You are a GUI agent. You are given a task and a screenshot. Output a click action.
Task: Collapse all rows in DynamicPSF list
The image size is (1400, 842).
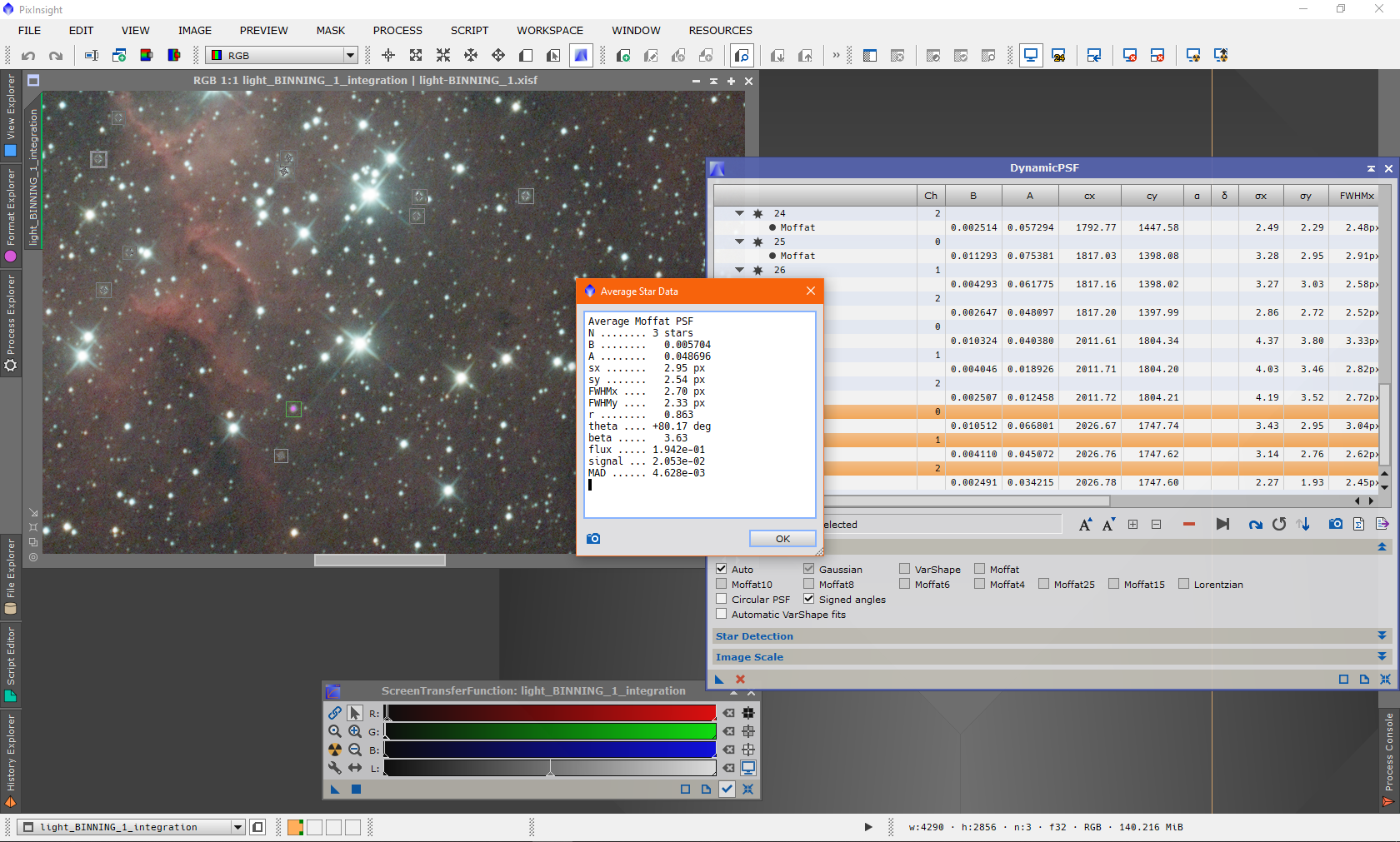(1156, 524)
